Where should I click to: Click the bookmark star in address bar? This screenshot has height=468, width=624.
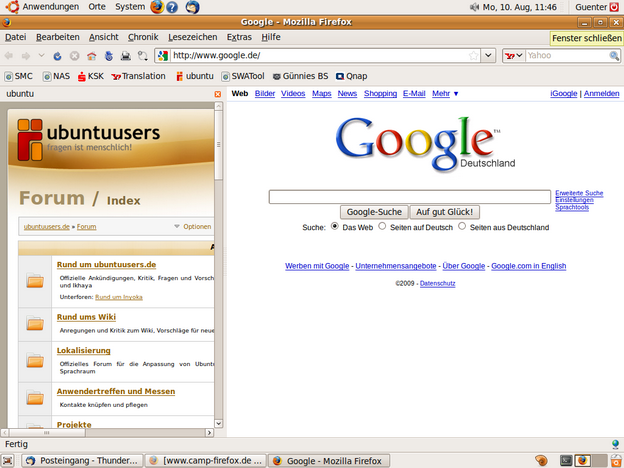point(472,56)
